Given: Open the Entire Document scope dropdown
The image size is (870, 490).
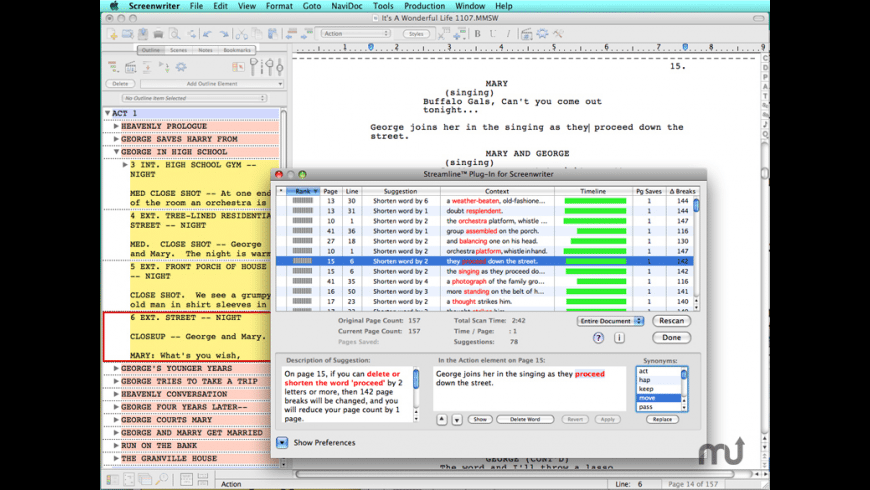Looking at the screenshot, I should point(610,321).
